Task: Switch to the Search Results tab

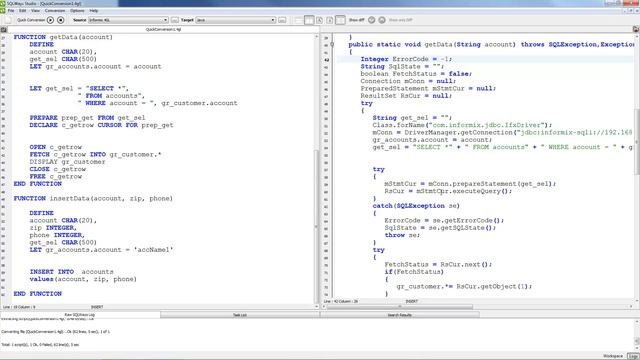Action: pyautogui.click(x=399, y=315)
